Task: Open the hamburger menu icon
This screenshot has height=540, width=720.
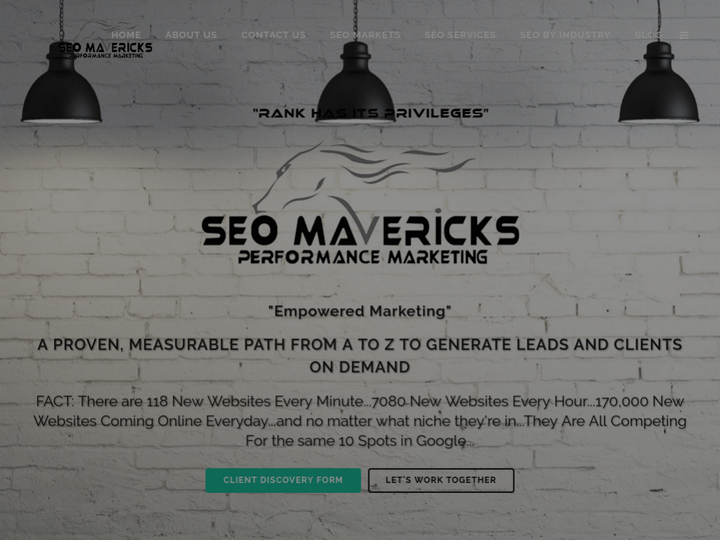Action: coord(684,35)
